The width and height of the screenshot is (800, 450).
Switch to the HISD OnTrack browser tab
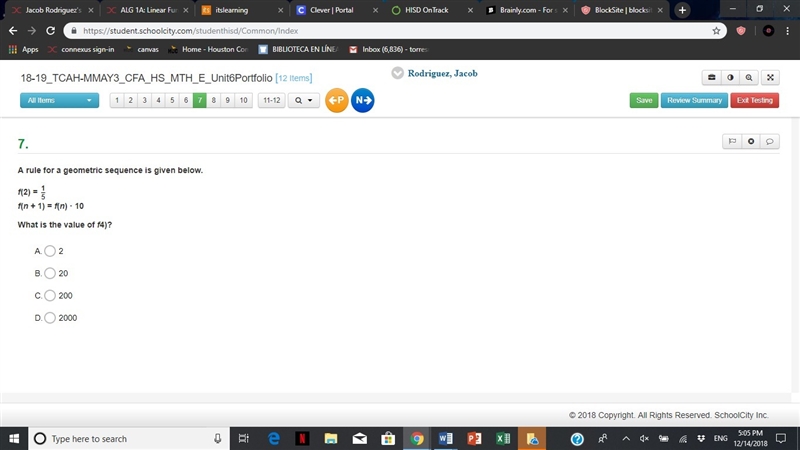432,10
